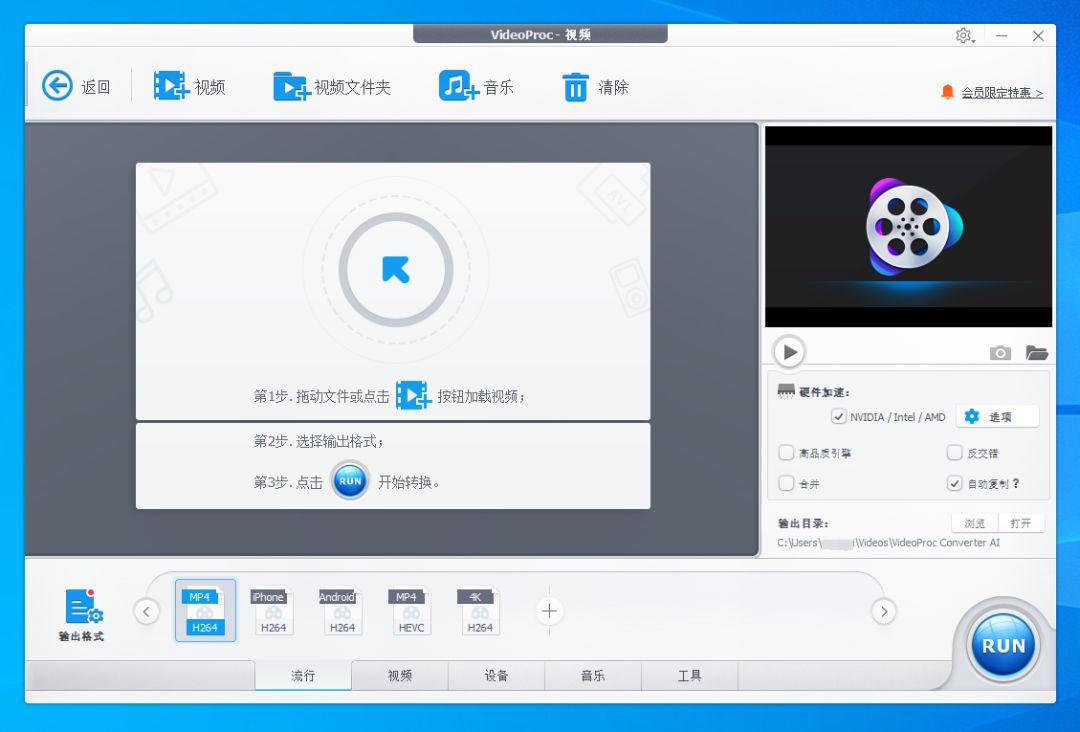Select the iPhone H264 format preset
Image resolution: width=1080 pixels, height=732 pixels.
273,610
